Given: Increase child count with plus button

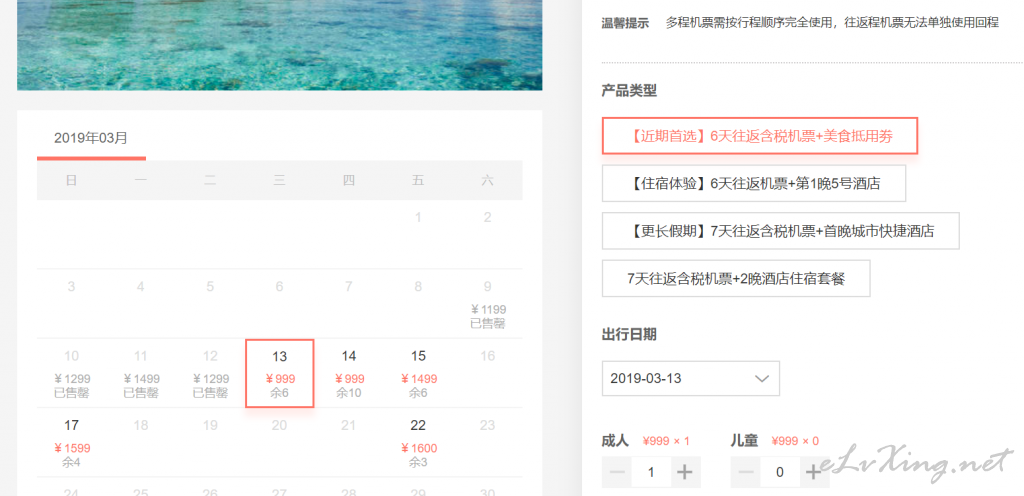Looking at the screenshot, I should [814, 472].
